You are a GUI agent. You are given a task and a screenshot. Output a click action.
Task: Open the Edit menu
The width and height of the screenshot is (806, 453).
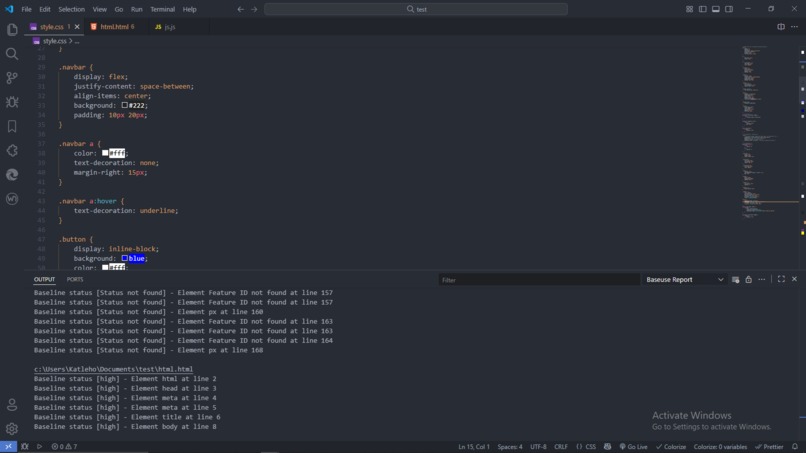coord(45,9)
